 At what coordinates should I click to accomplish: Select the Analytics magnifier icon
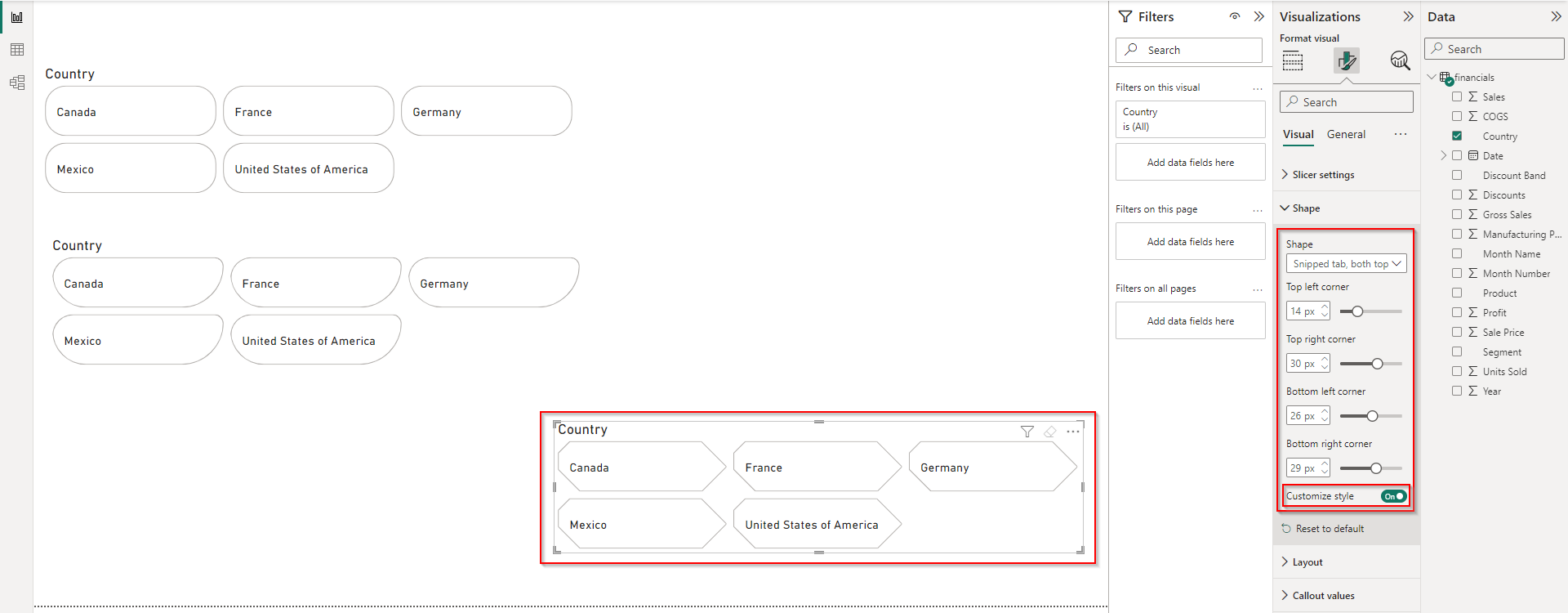click(x=1400, y=61)
